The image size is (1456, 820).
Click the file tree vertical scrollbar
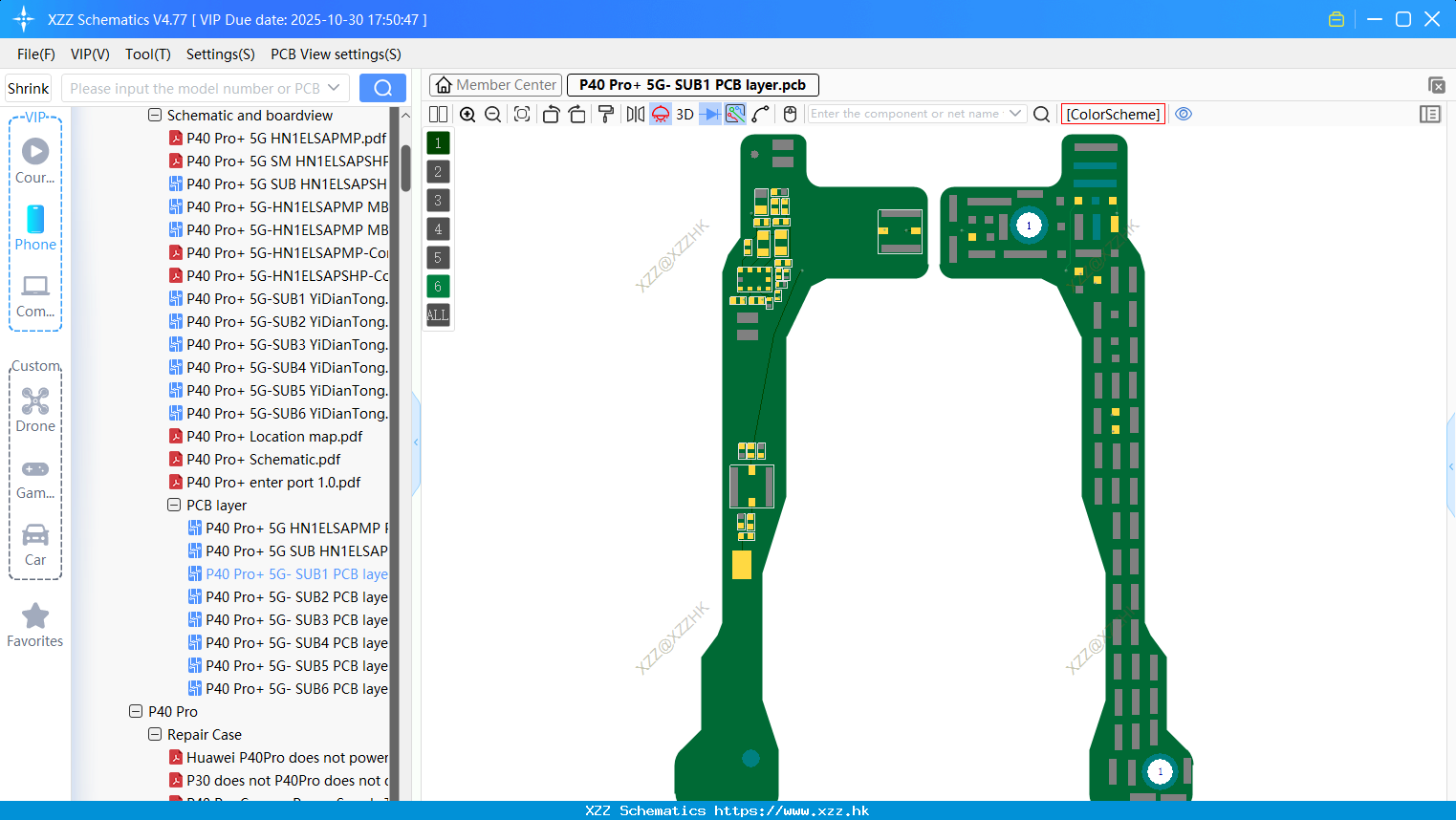(x=405, y=168)
